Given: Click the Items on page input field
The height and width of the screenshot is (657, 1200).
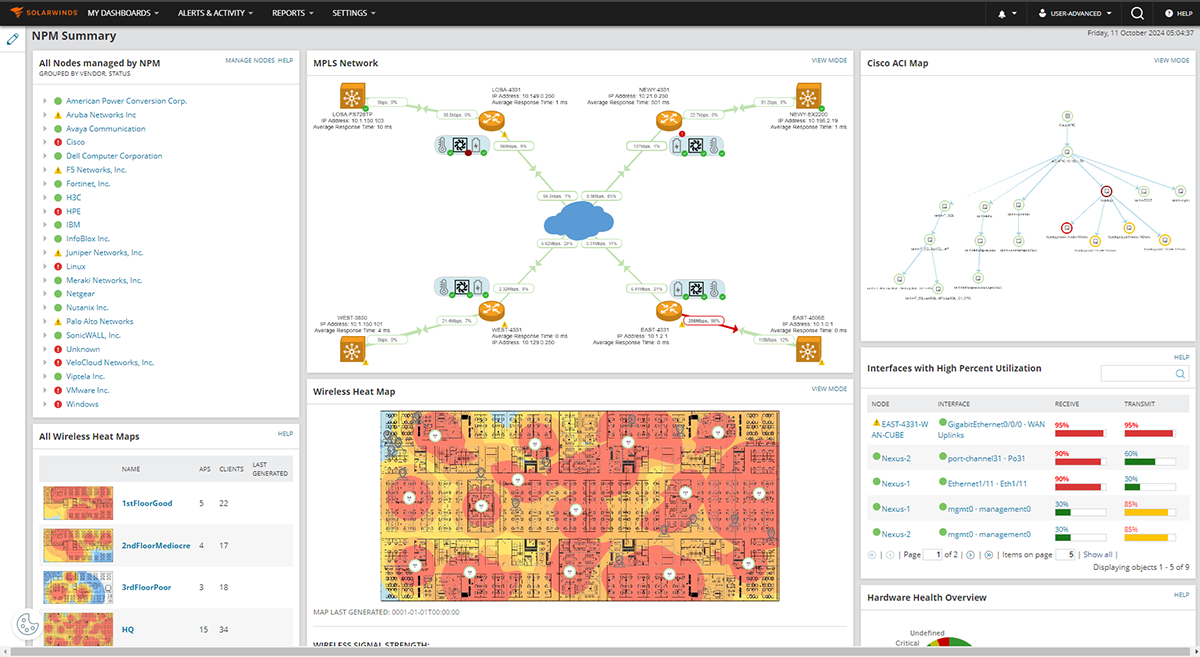Looking at the screenshot, I should click(x=1066, y=554).
